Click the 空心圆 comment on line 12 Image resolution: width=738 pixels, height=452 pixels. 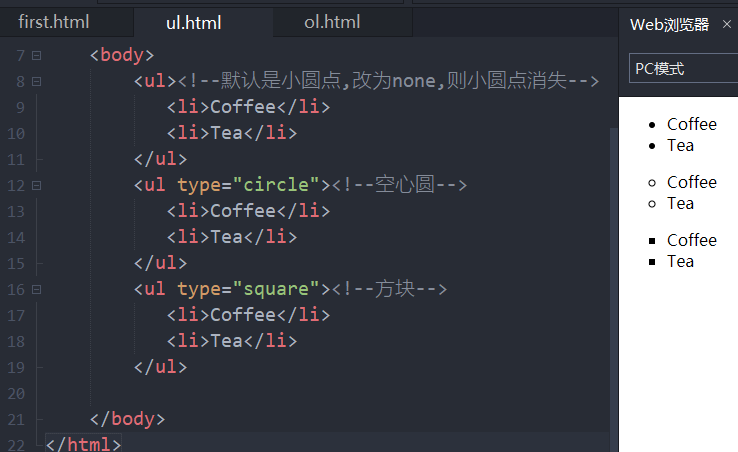(400, 185)
